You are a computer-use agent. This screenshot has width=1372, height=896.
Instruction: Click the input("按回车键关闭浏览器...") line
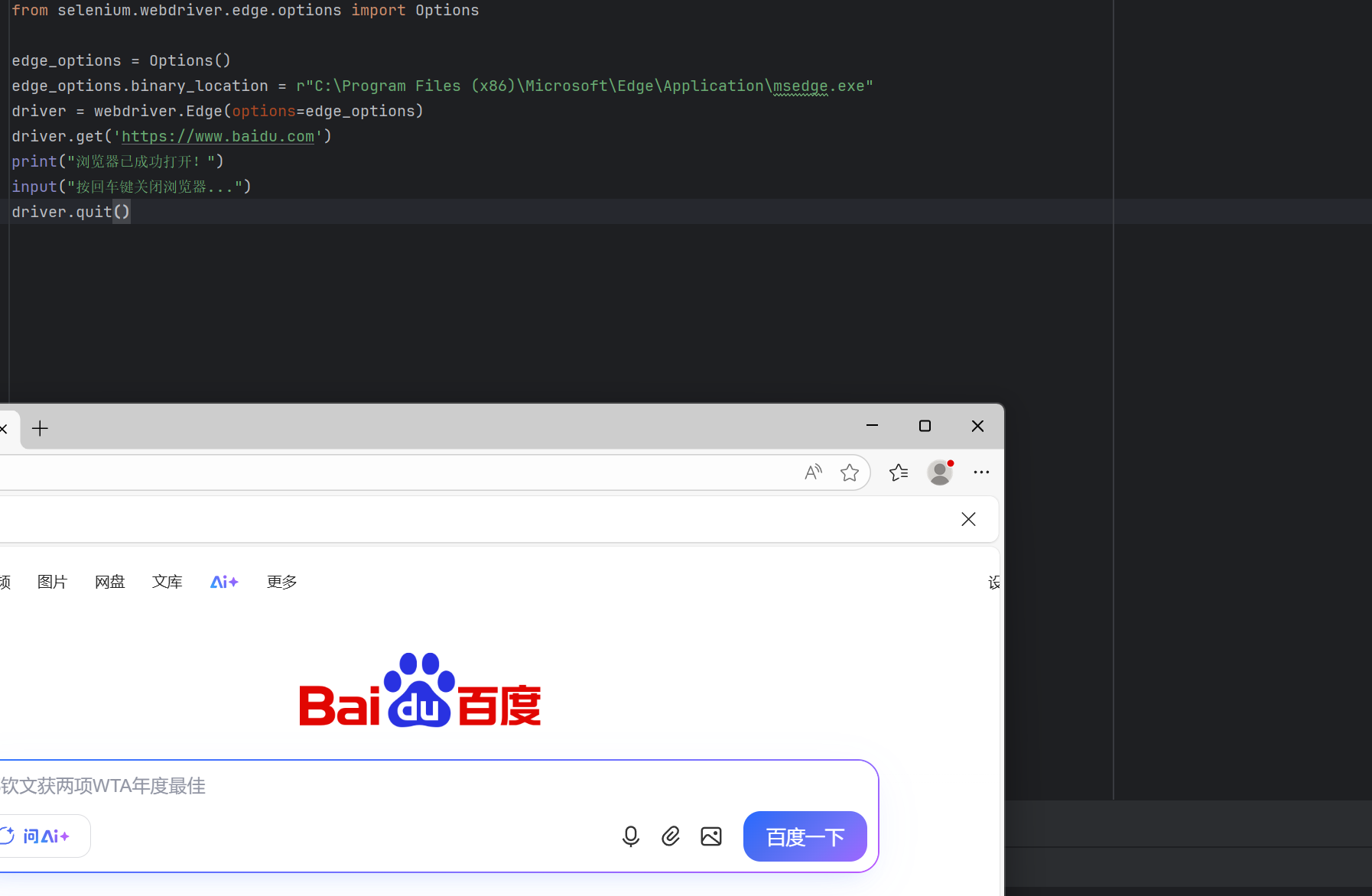132,187
